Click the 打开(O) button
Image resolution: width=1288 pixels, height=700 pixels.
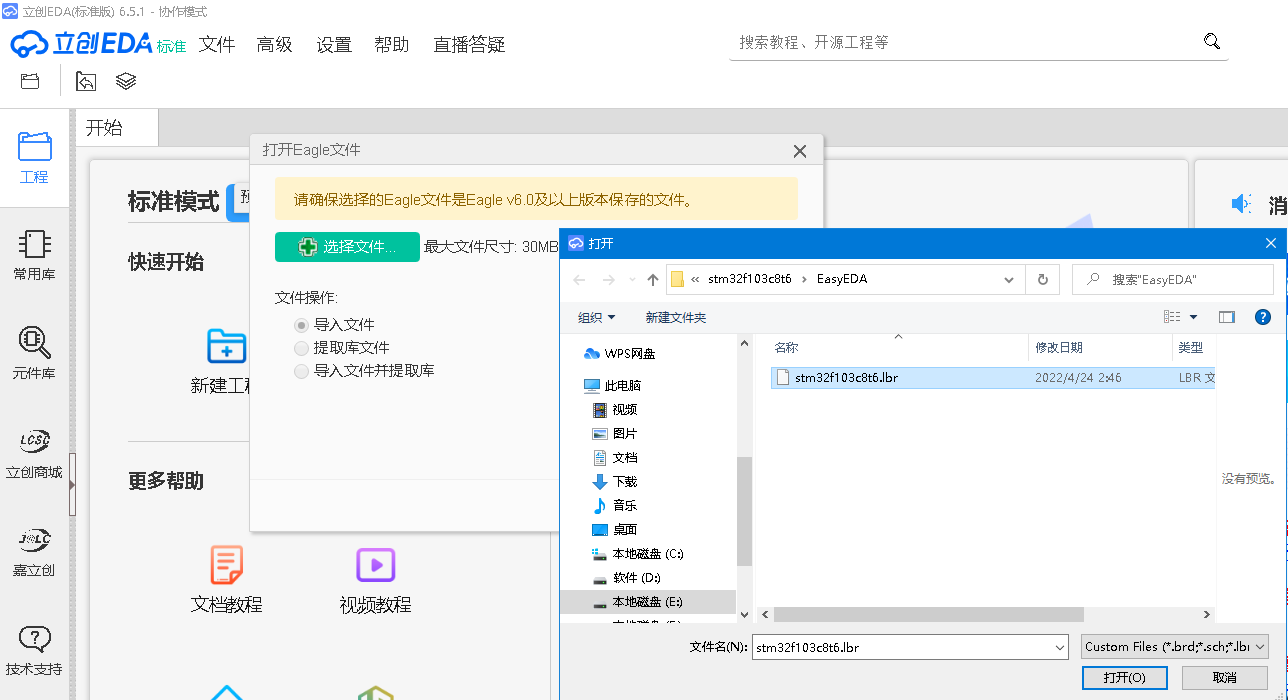[1124, 677]
